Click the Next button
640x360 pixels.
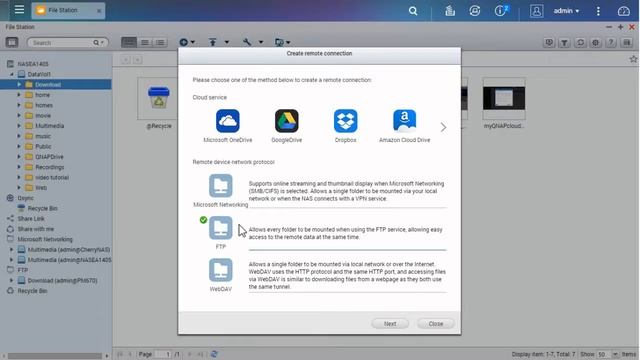[390, 324]
